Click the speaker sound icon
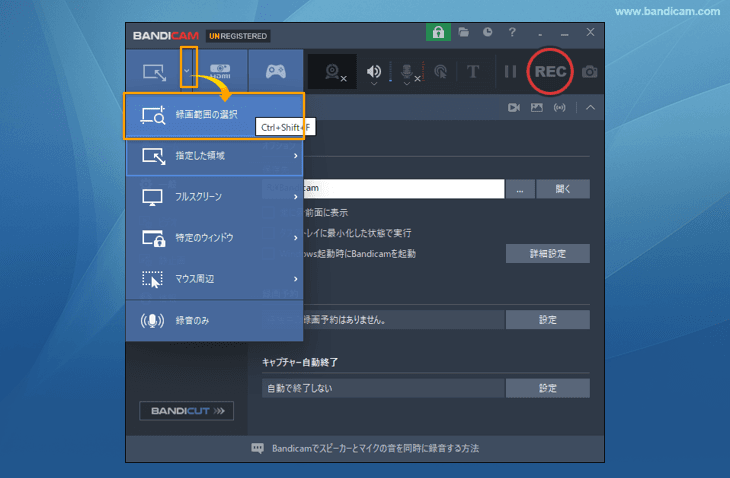 coord(373,71)
